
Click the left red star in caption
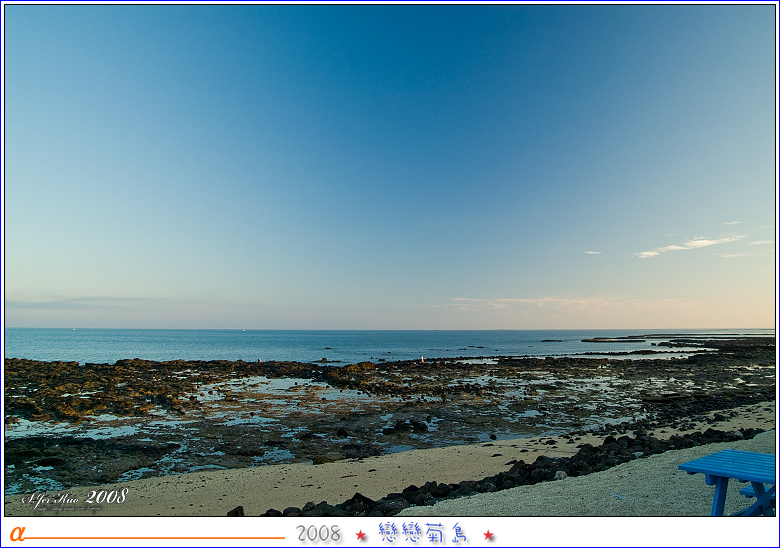(x=361, y=535)
